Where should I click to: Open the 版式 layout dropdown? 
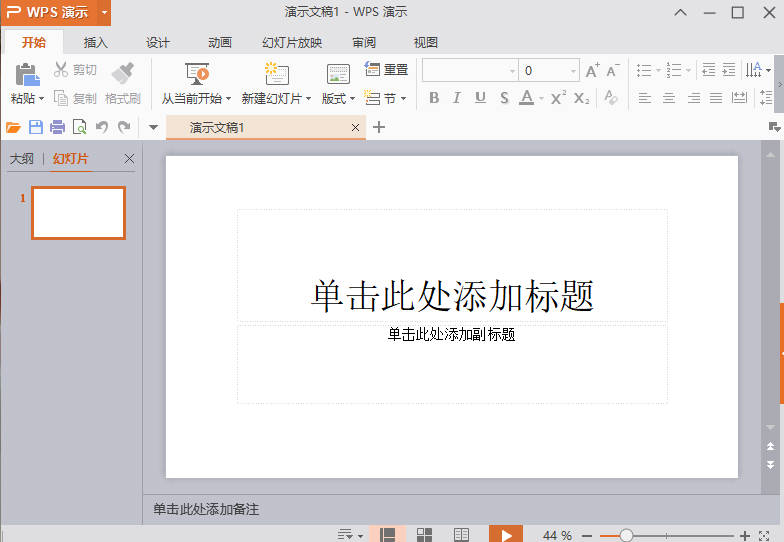tap(338, 99)
